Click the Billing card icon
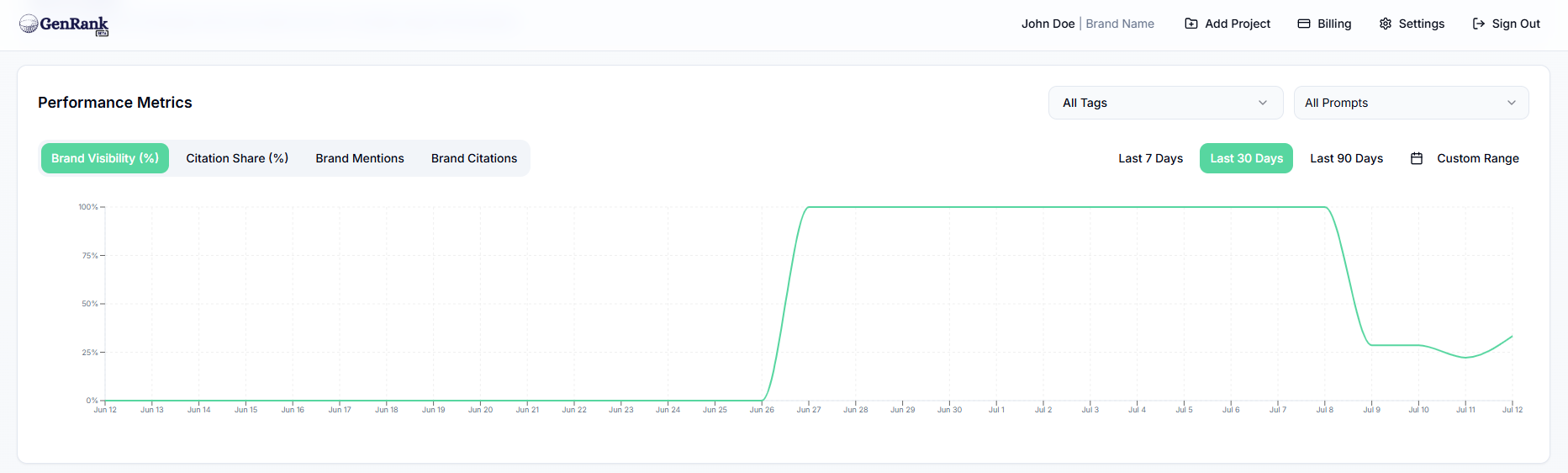The height and width of the screenshot is (473, 1568). (x=1304, y=24)
